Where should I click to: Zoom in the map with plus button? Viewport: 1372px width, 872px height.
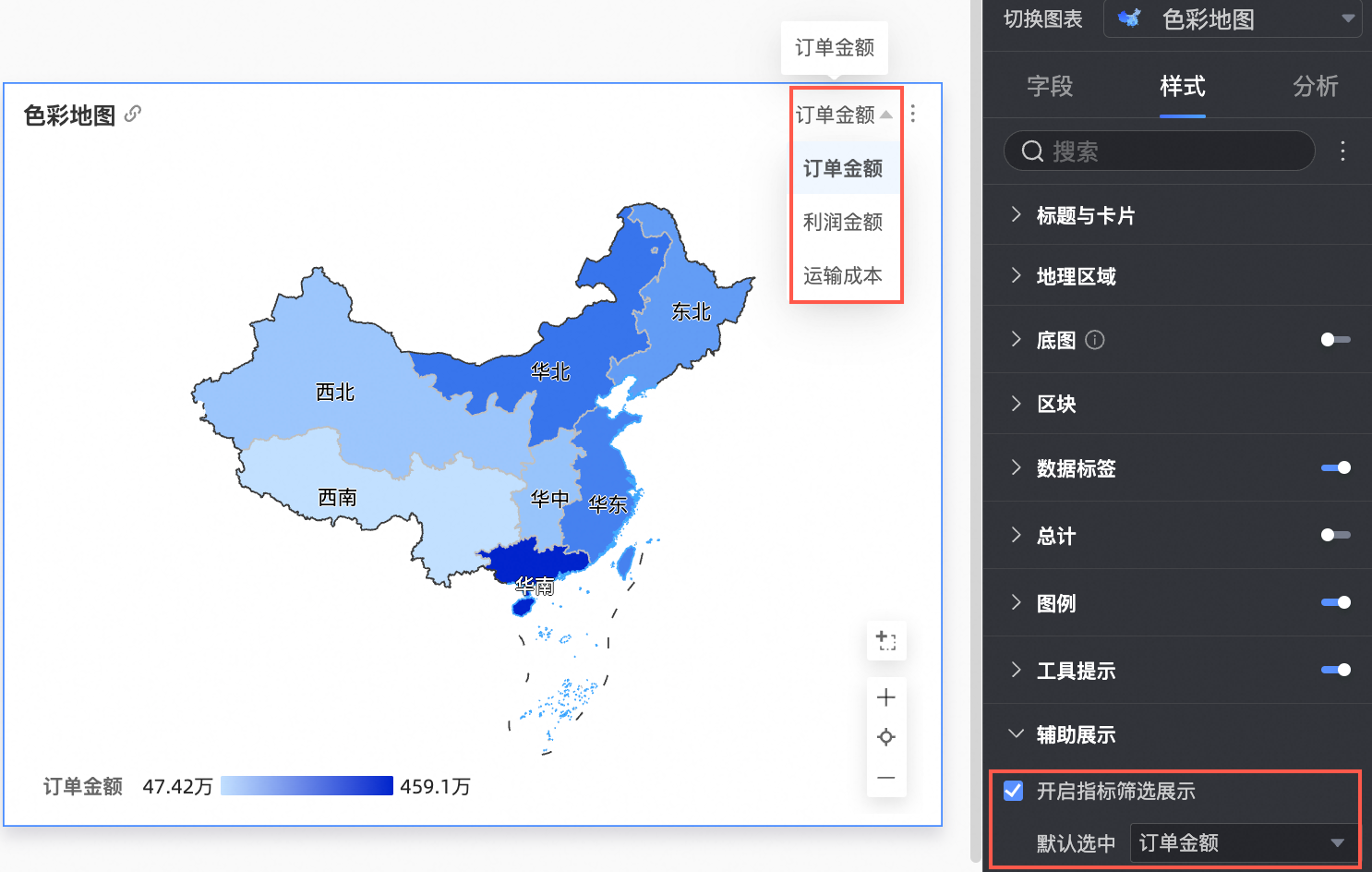click(886, 697)
